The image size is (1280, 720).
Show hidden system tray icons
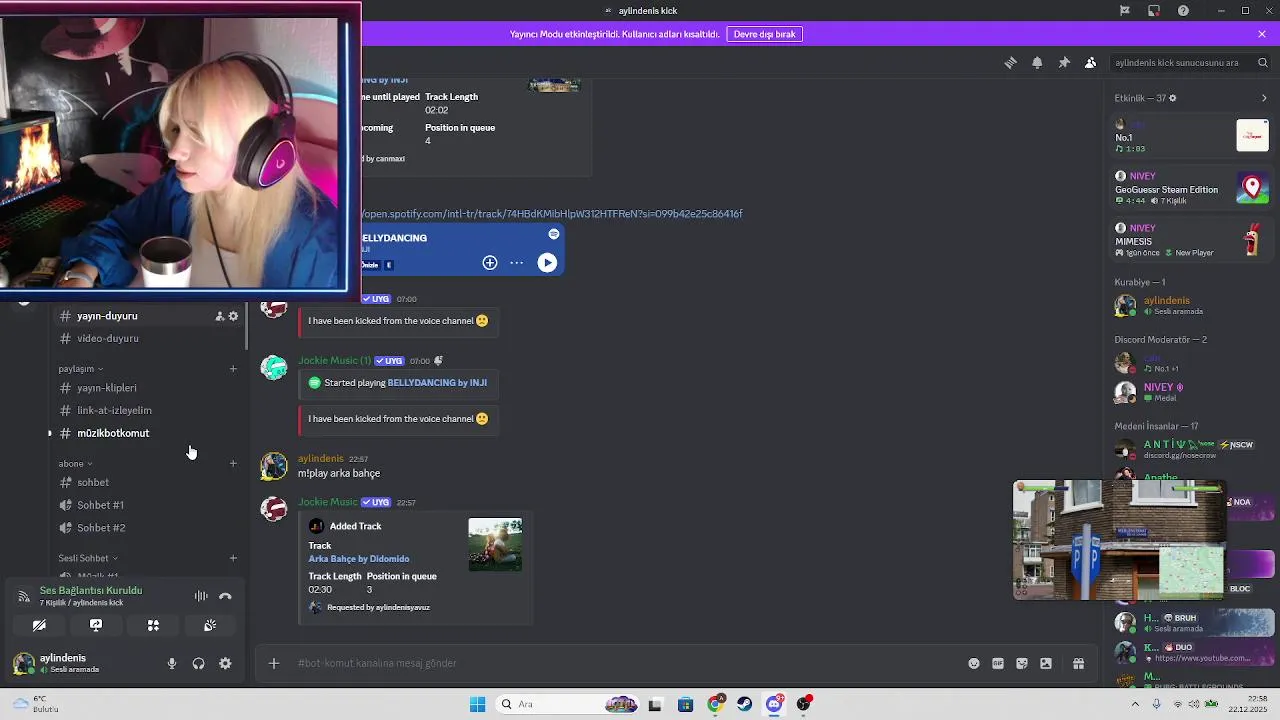[1136, 704]
